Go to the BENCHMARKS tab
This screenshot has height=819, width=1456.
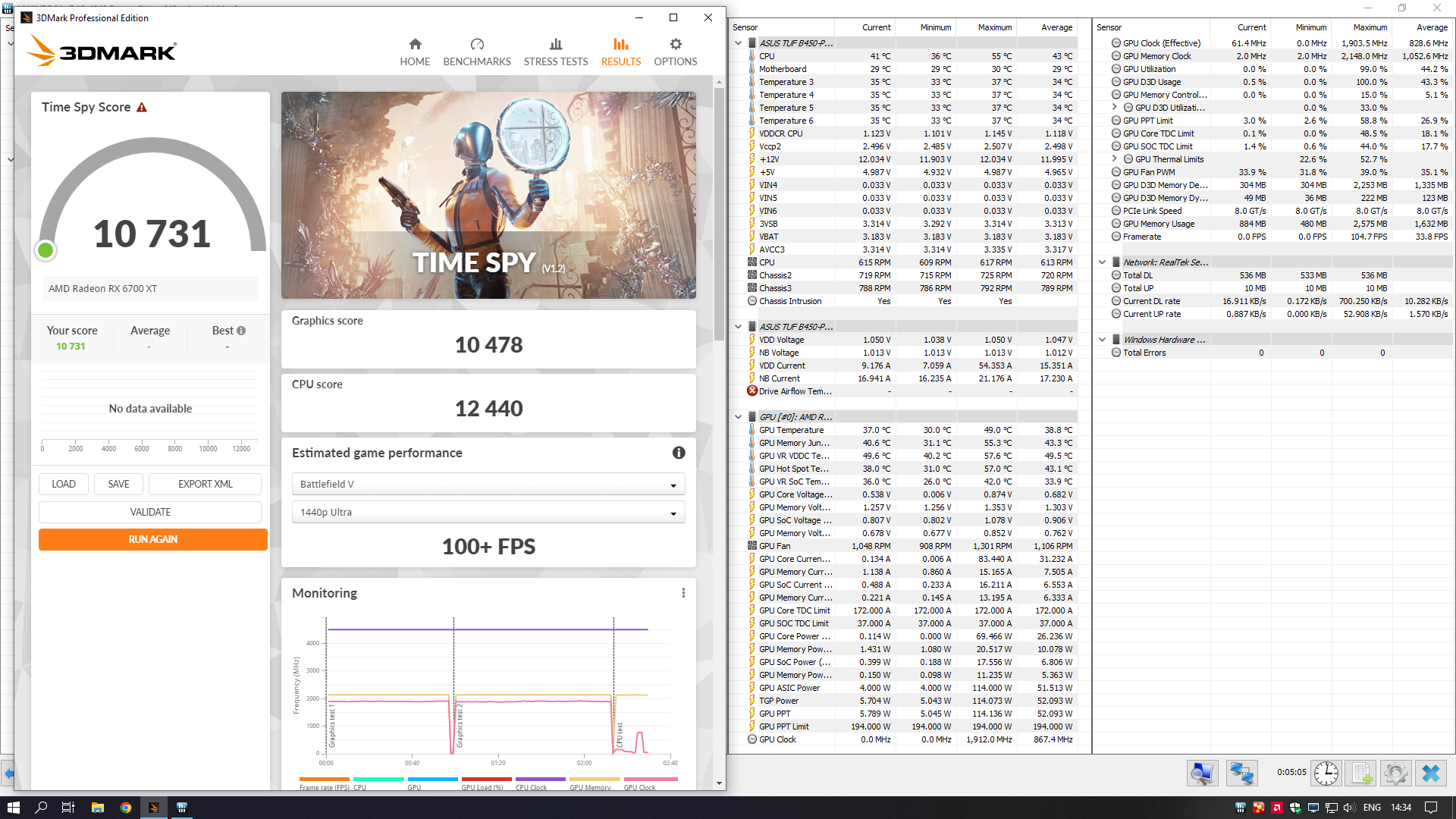click(x=476, y=52)
